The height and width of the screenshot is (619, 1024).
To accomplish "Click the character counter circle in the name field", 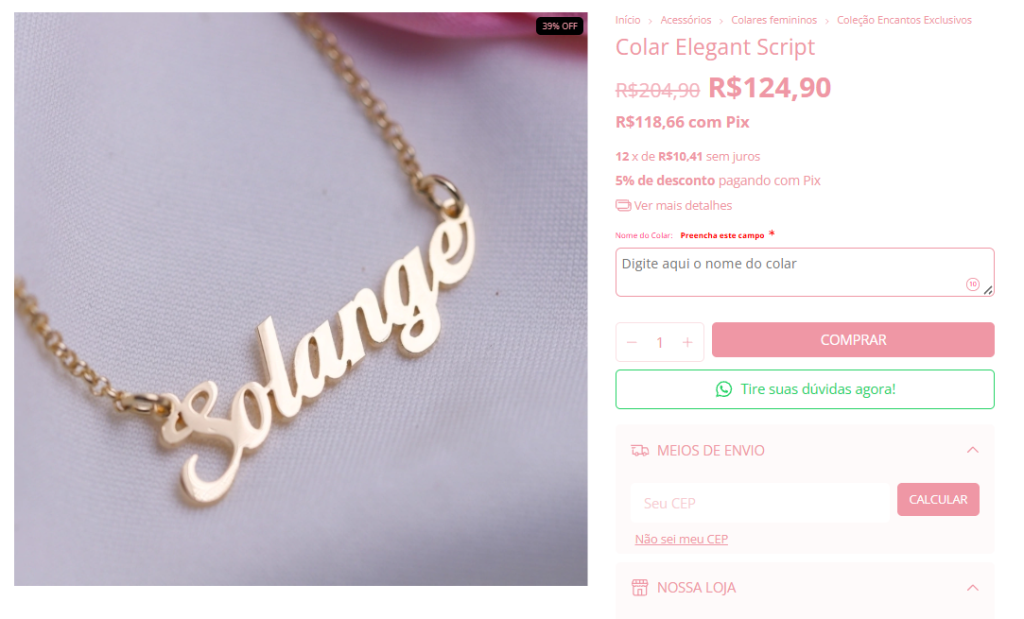I will pos(973,284).
